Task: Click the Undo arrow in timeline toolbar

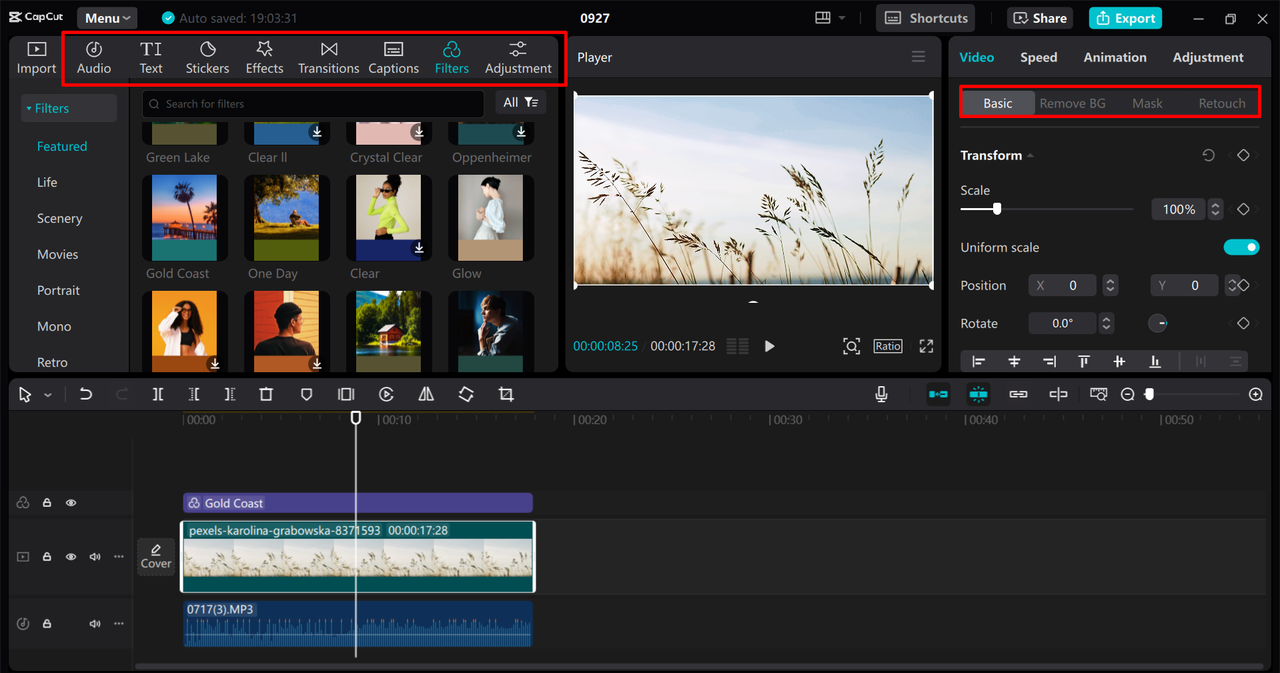Action: pos(86,395)
